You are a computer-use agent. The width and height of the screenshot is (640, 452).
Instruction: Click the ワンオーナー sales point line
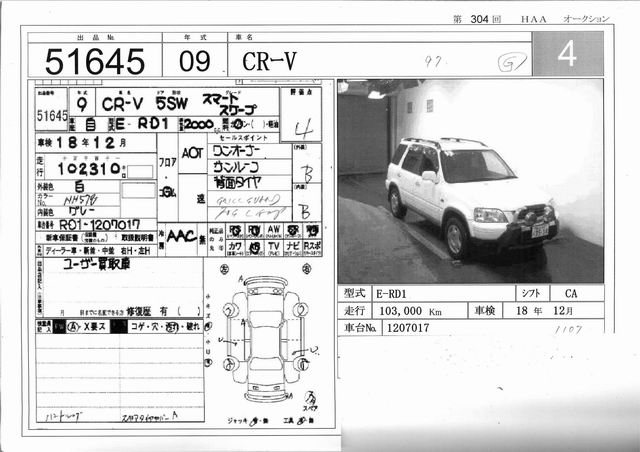click(x=236, y=151)
